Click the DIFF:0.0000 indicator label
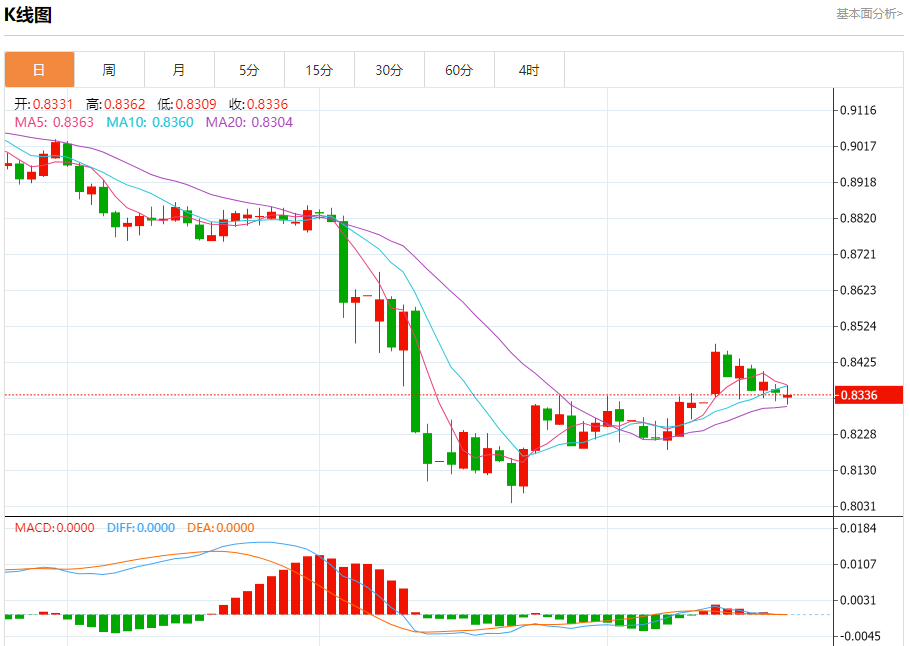 pos(141,528)
